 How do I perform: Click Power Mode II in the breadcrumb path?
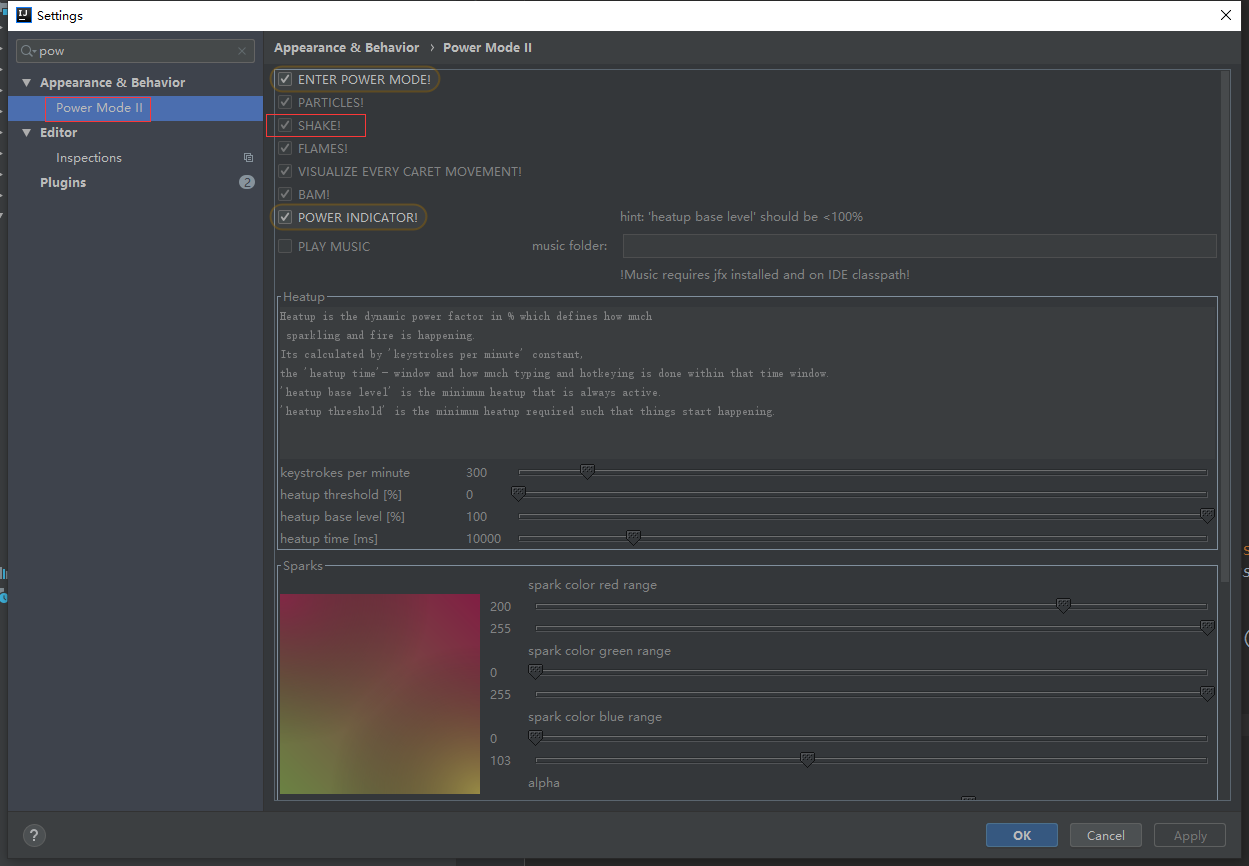487,47
